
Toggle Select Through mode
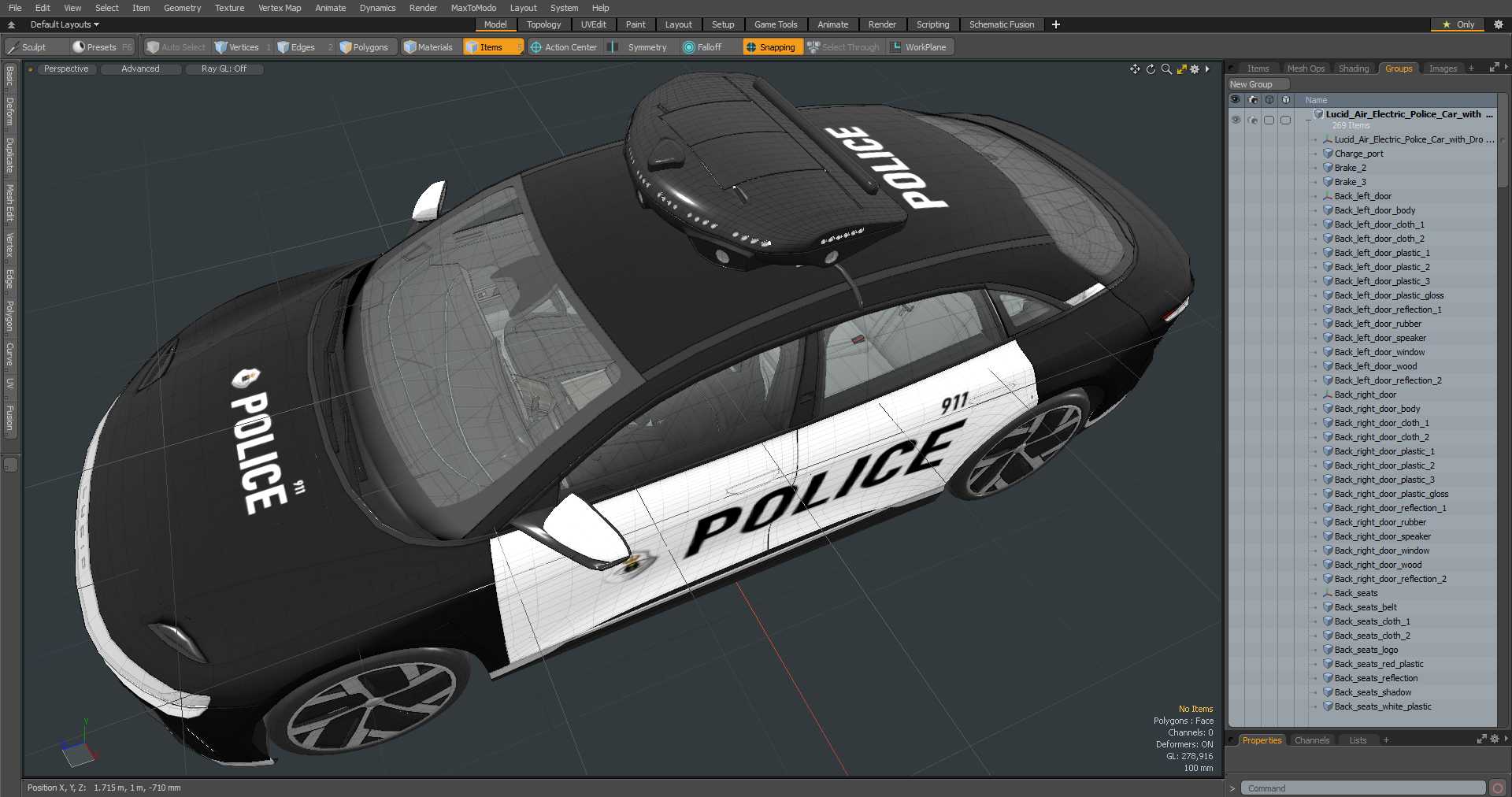coord(843,47)
